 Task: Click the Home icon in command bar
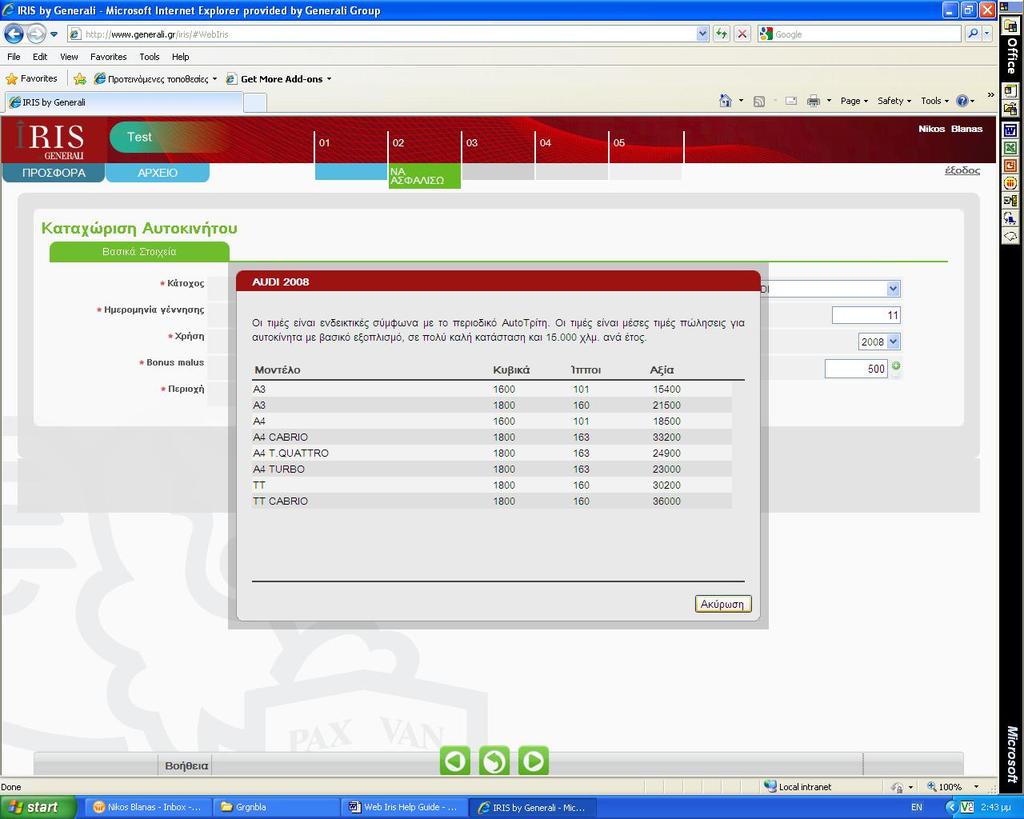[x=726, y=101]
